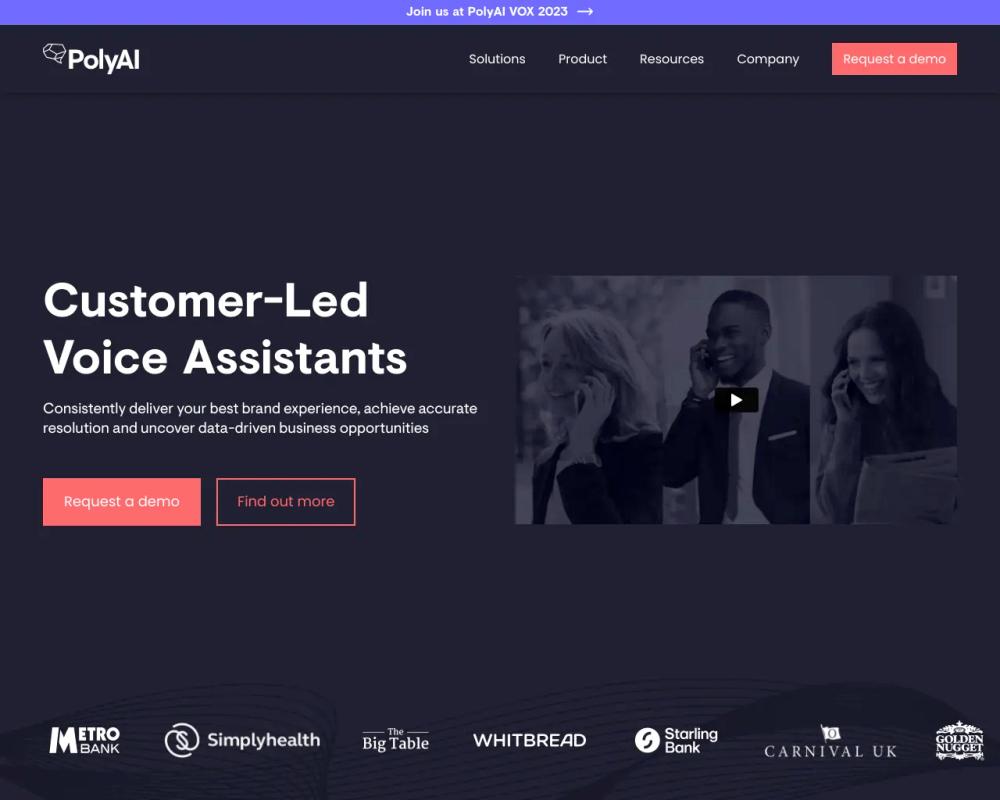This screenshot has height=800, width=1000.
Task: Click the Metro Bank logo
Action: tap(85, 740)
